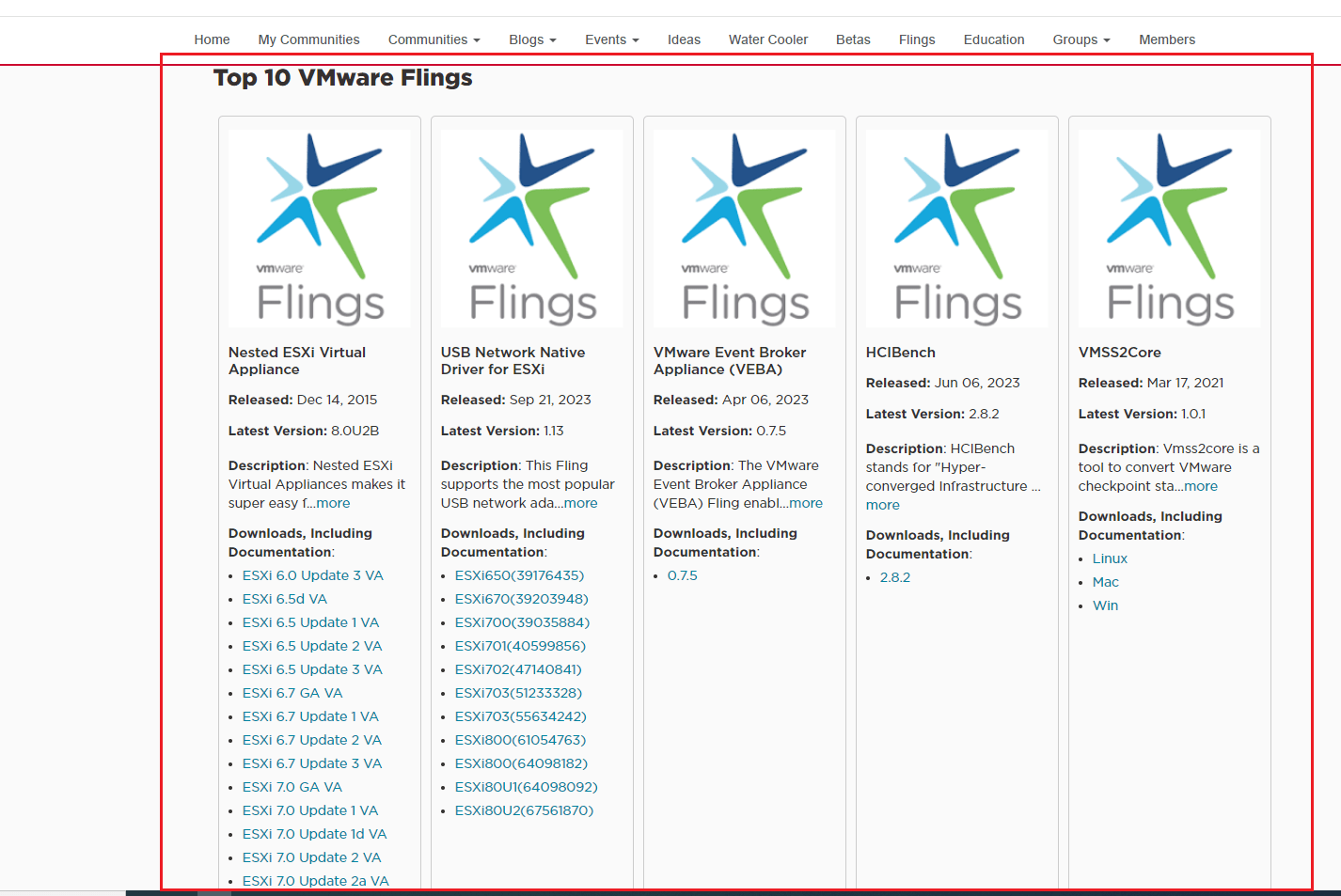The image size is (1341, 896).
Task: Download ESXi 6.7 Update 2 VA
Action: pyautogui.click(x=312, y=740)
